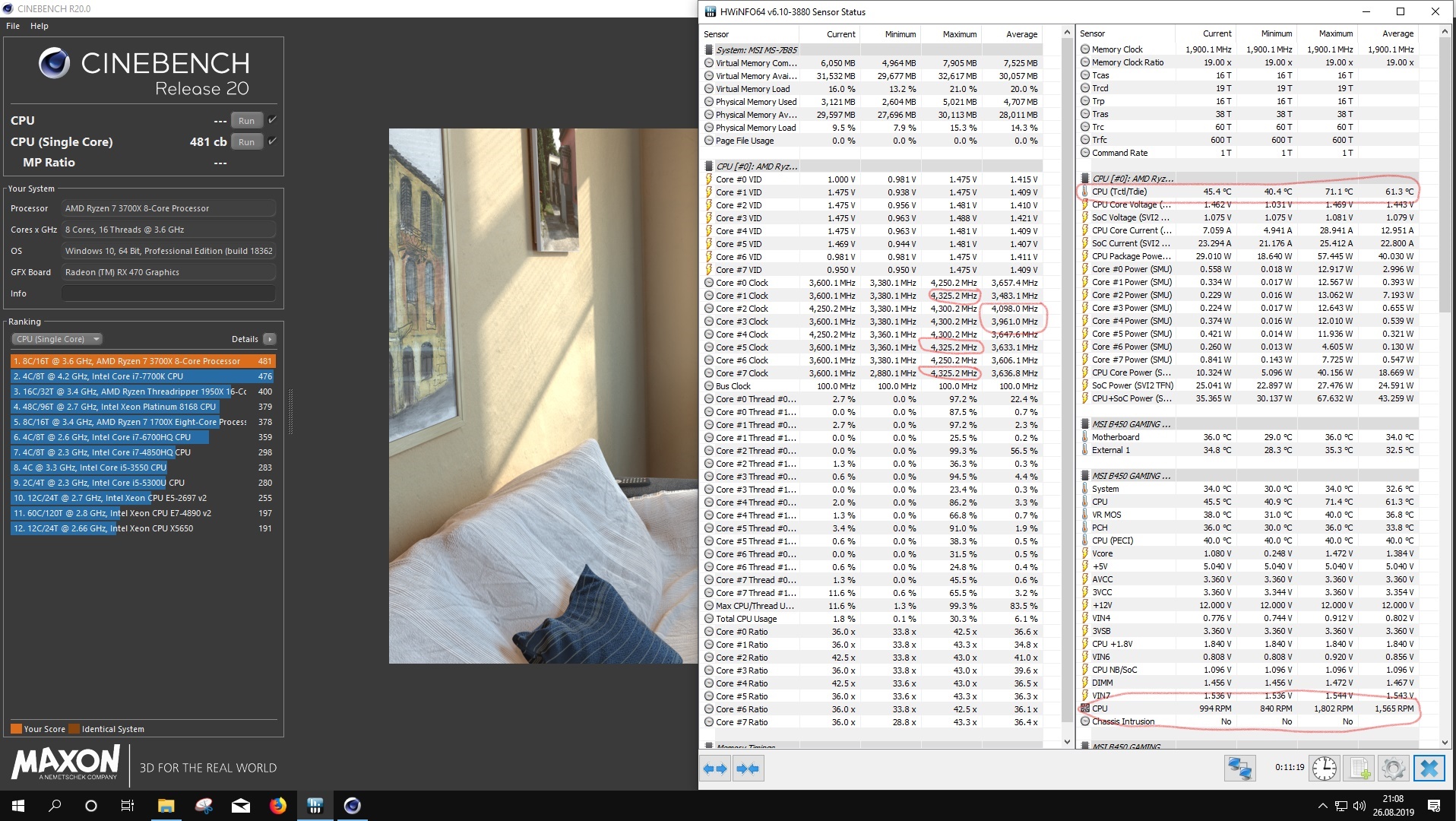Select ranking row Ryzen Threadripper 1950X
The image size is (1456, 821).
(x=143, y=391)
